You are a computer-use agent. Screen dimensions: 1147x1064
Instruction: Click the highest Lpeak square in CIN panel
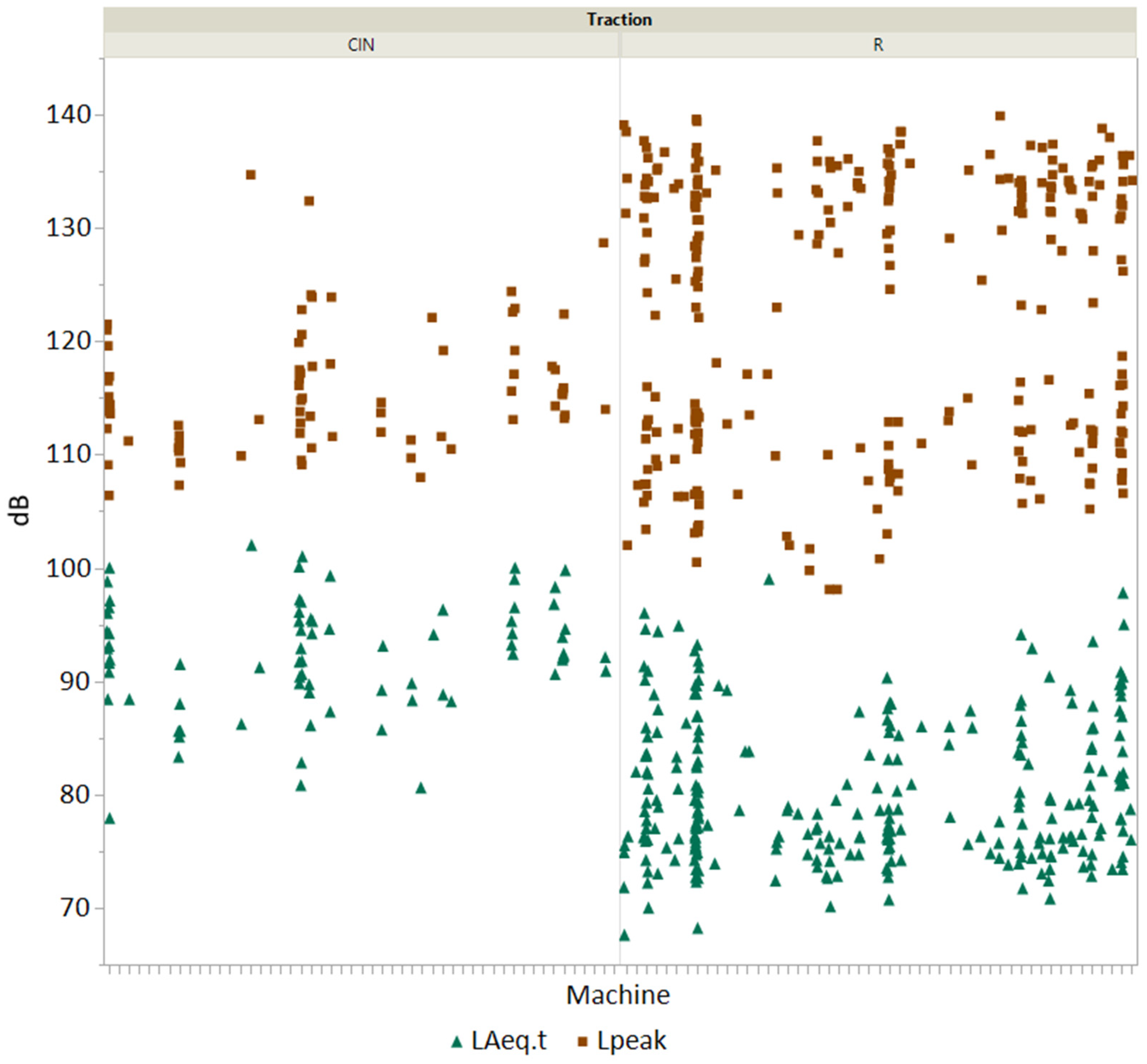pyautogui.click(x=250, y=175)
